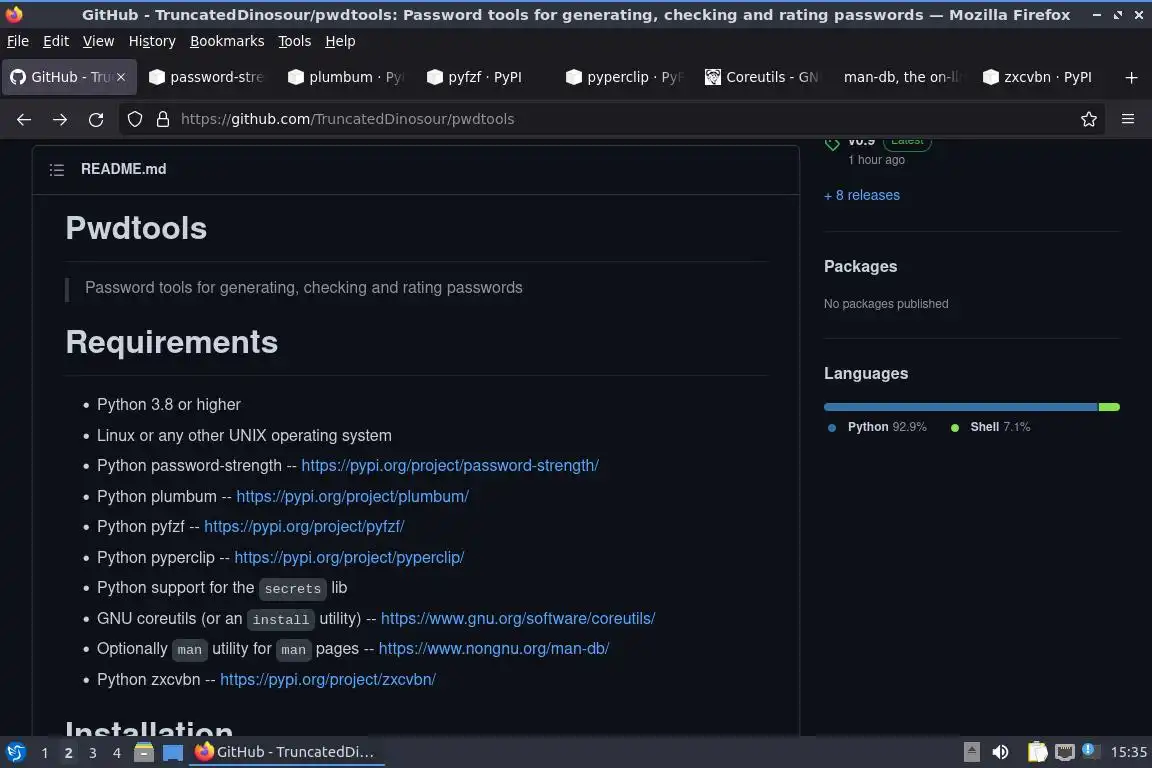The image size is (1152, 768).
Task: Open the README outline list icon
Action: point(57,170)
